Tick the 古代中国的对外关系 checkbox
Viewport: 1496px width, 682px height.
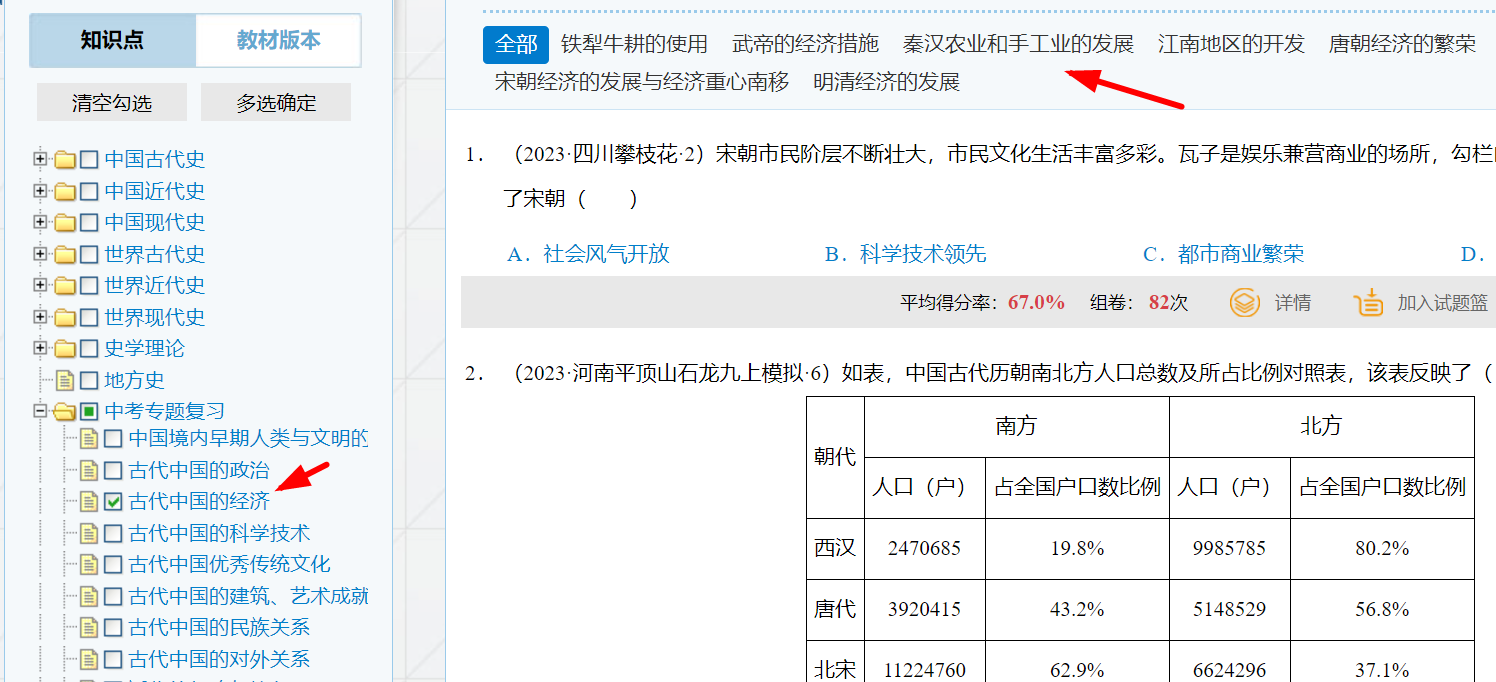[113, 659]
